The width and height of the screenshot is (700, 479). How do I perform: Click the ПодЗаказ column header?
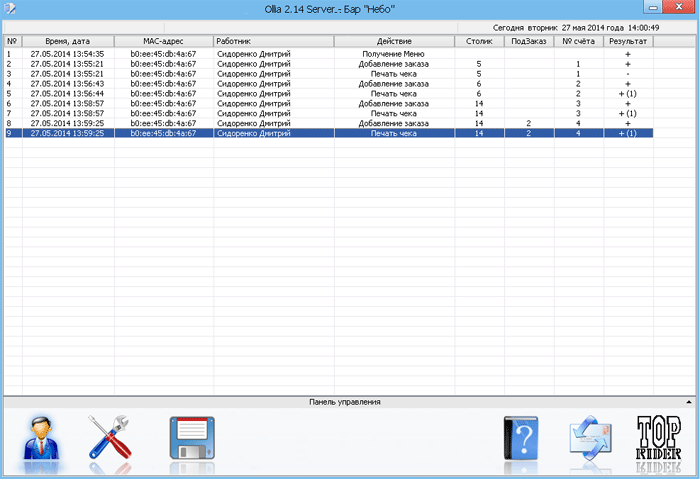[529, 41]
